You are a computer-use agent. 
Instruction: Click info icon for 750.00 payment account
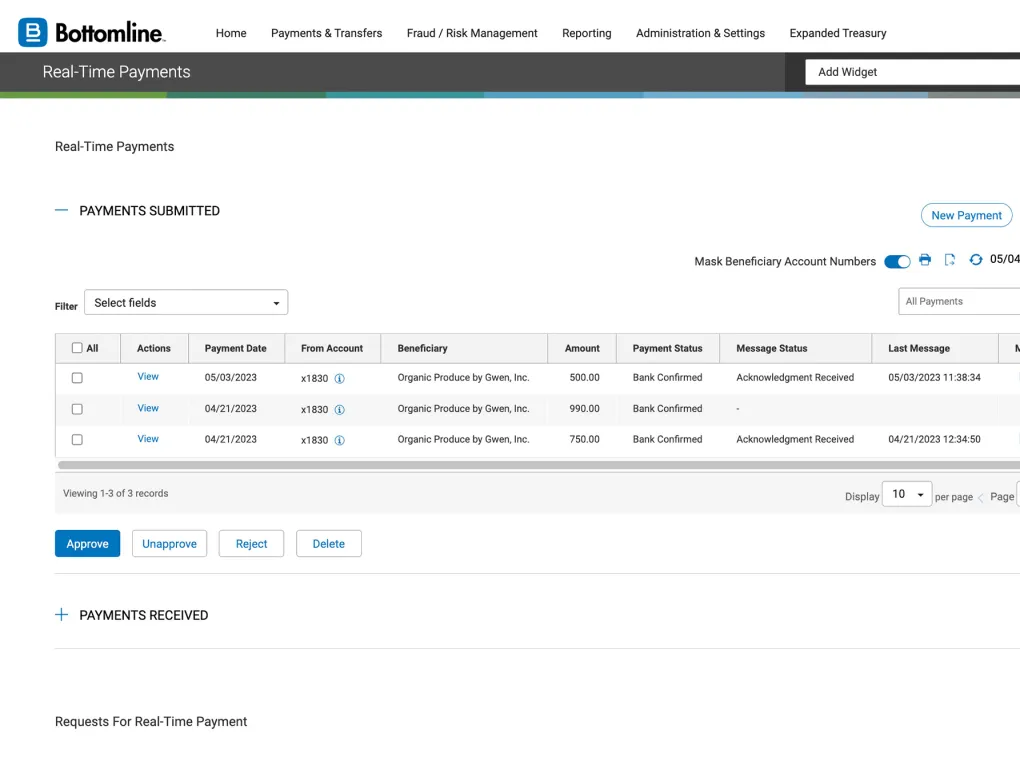[340, 440]
